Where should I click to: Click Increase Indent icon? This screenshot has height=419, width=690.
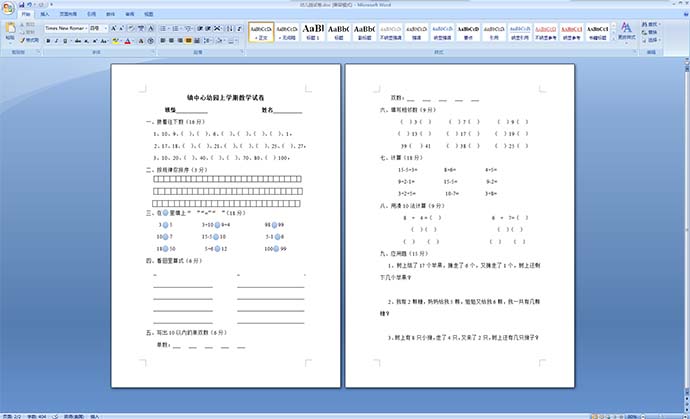[x=208, y=28]
